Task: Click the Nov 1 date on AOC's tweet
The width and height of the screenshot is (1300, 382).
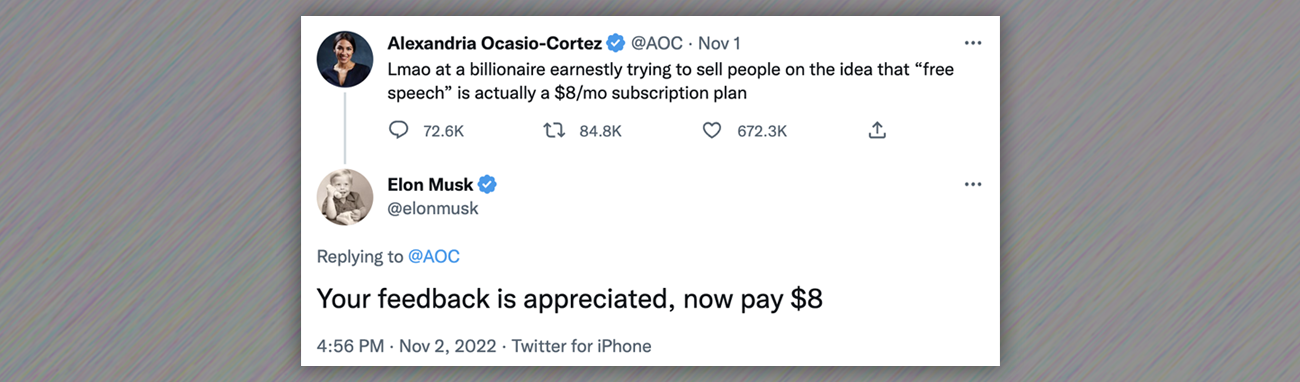Action: tap(719, 43)
